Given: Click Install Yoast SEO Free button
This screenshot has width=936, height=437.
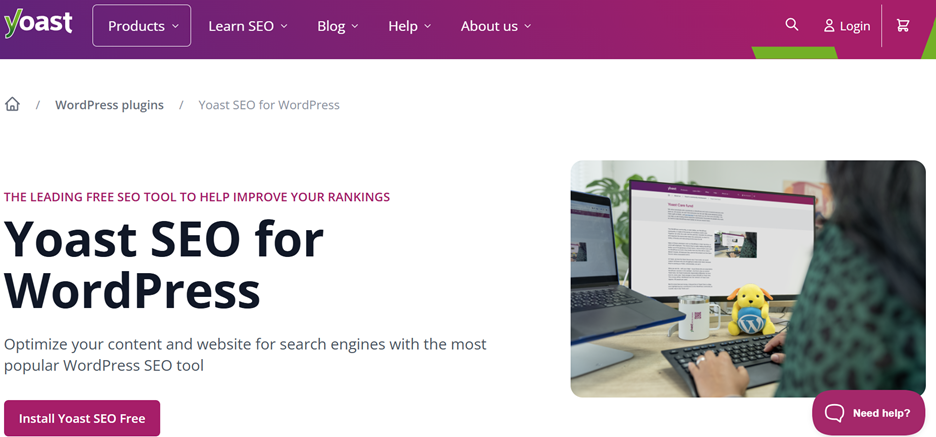Looking at the screenshot, I should tap(82, 418).
